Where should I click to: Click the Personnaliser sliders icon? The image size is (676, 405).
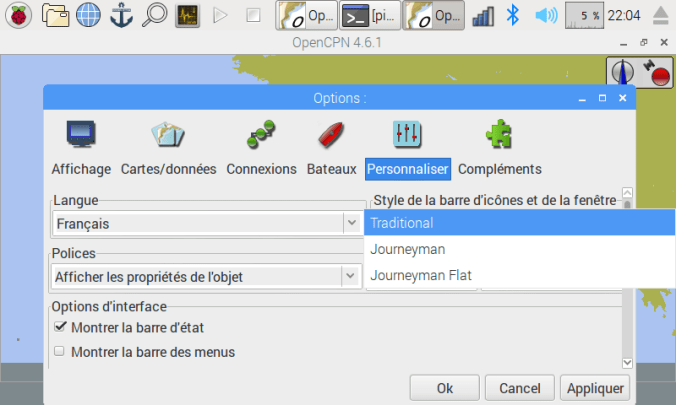point(408,134)
